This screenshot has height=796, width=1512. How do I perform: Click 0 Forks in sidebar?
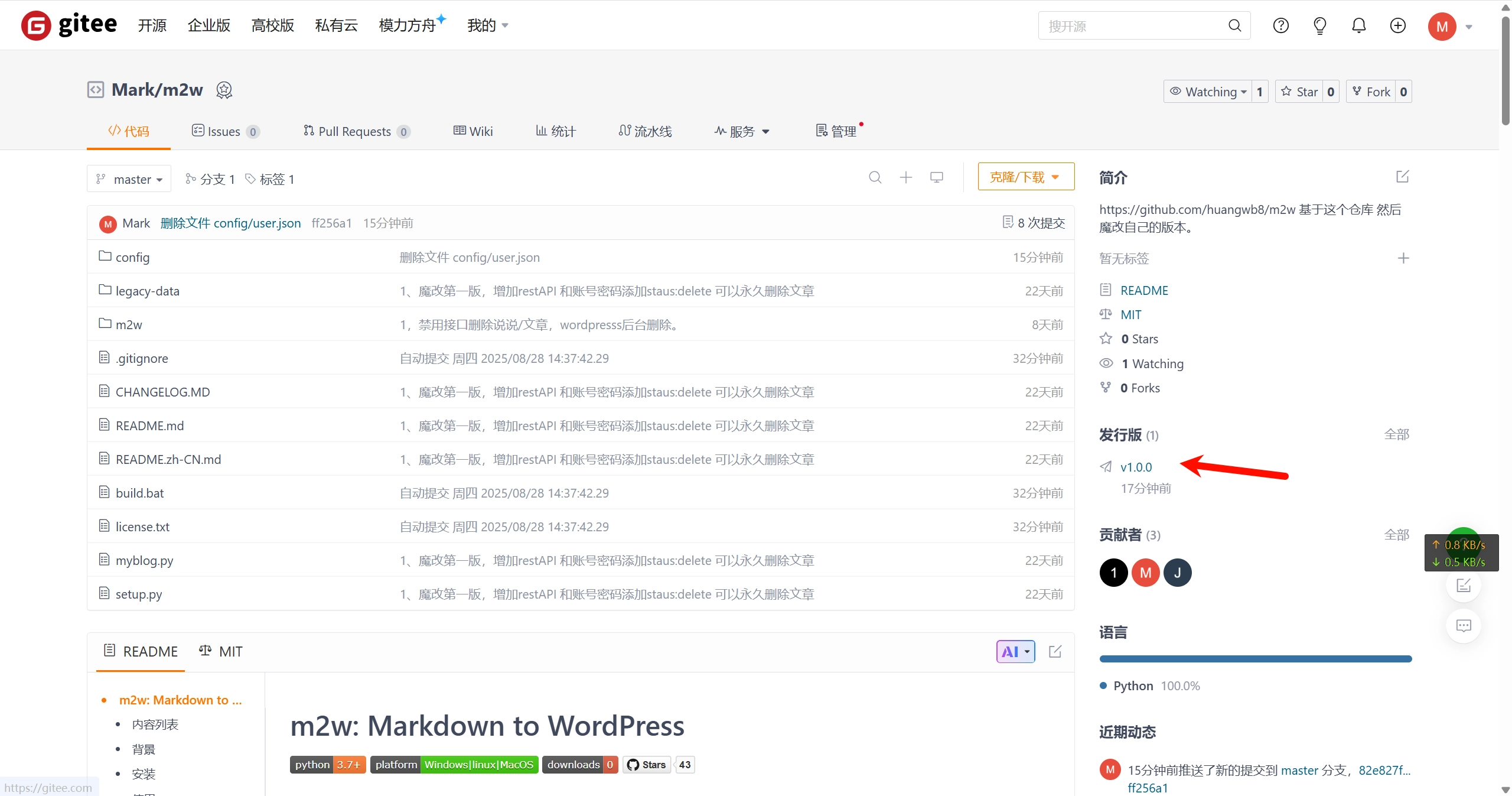[x=1140, y=388]
